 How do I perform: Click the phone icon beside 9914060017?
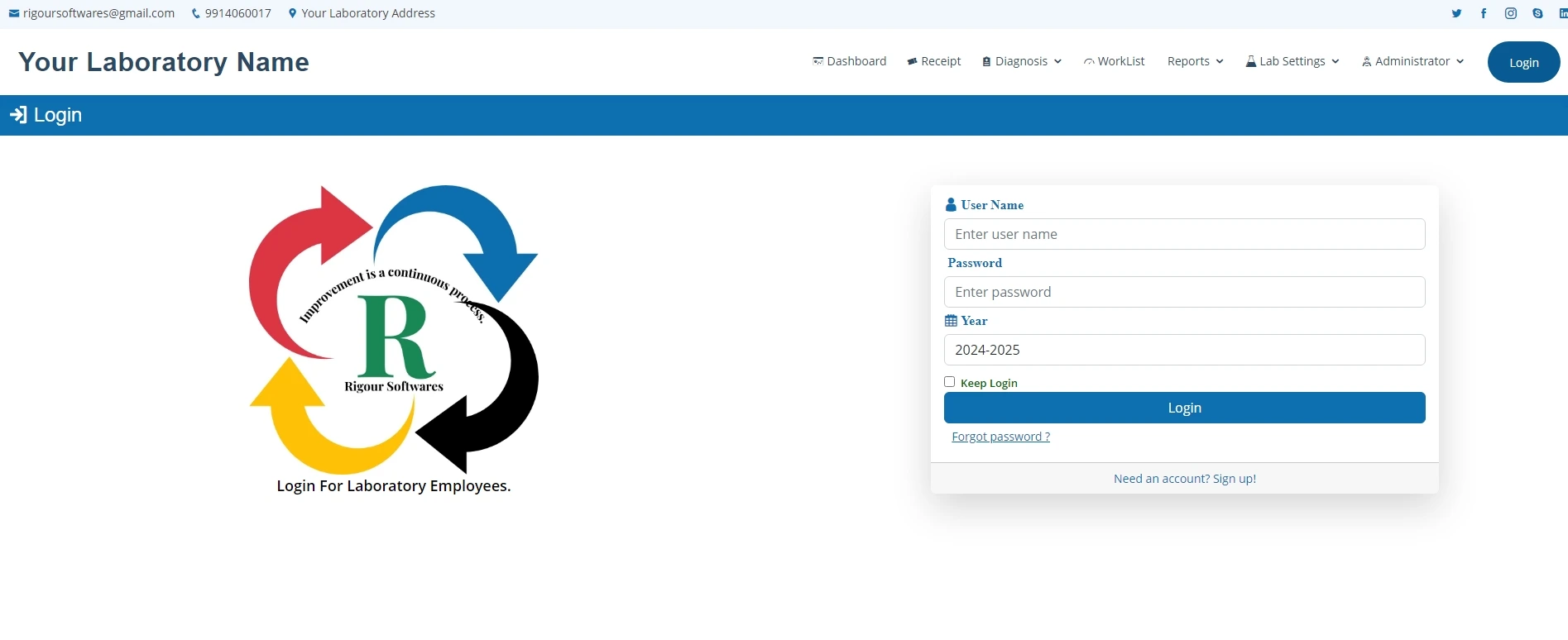pos(196,13)
